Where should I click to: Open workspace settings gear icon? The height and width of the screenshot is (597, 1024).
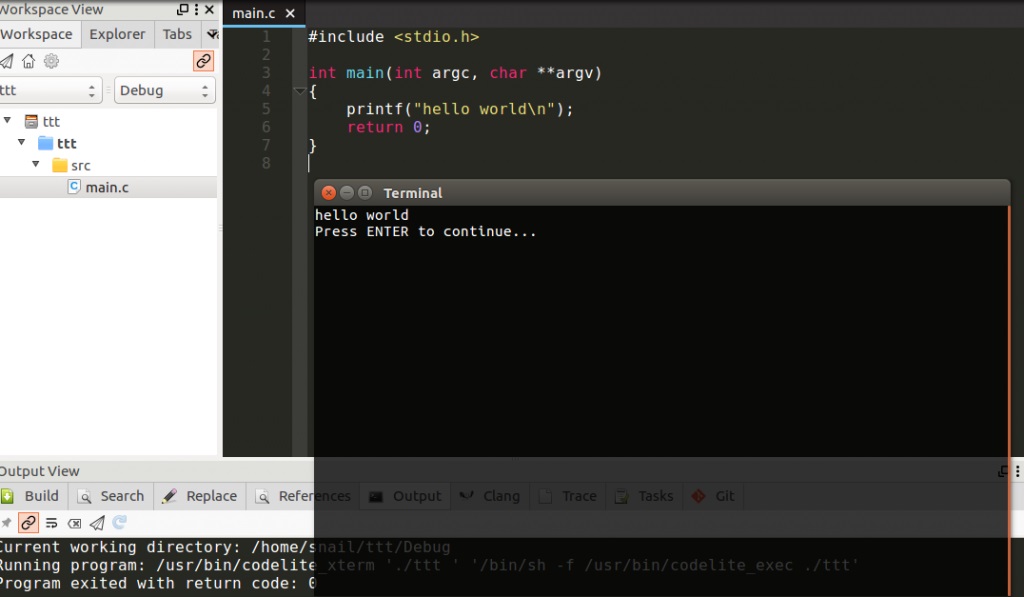pyautogui.click(x=51, y=61)
